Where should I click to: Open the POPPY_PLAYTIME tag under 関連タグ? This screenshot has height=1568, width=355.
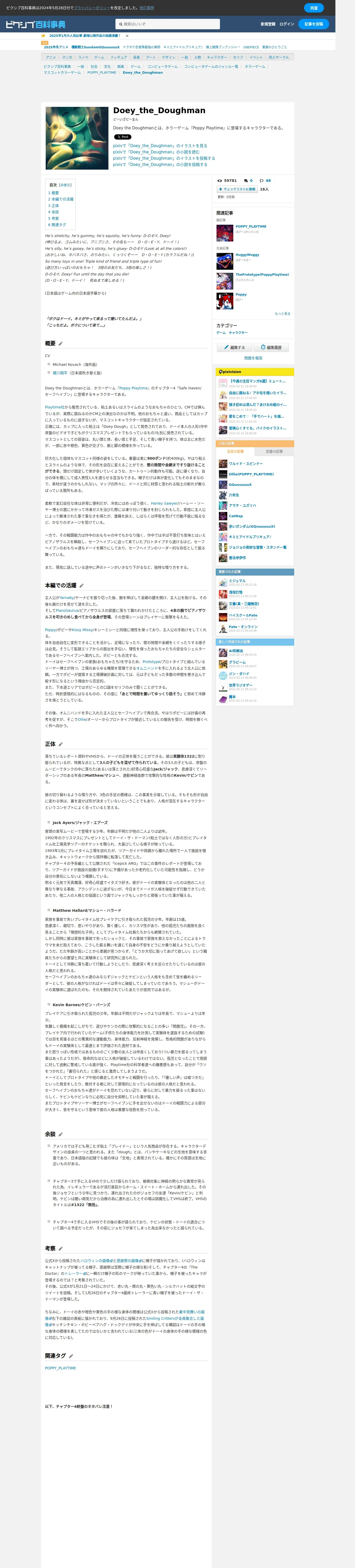pos(60,1368)
